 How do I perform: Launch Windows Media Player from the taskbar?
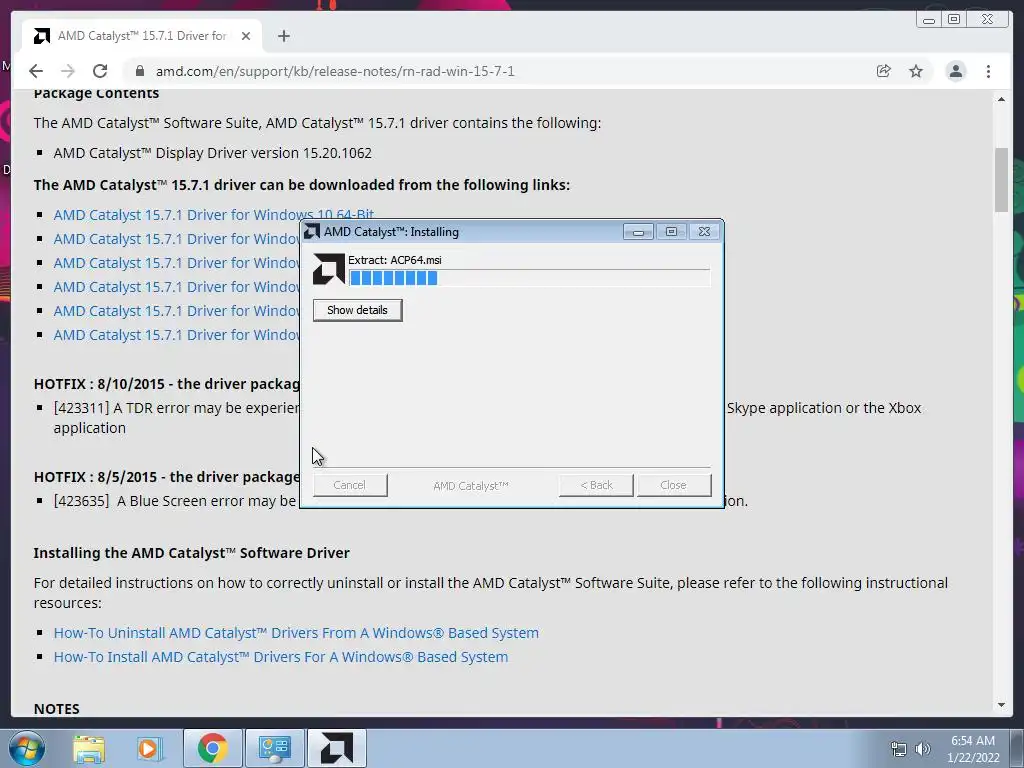pyautogui.click(x=150, y=748)
